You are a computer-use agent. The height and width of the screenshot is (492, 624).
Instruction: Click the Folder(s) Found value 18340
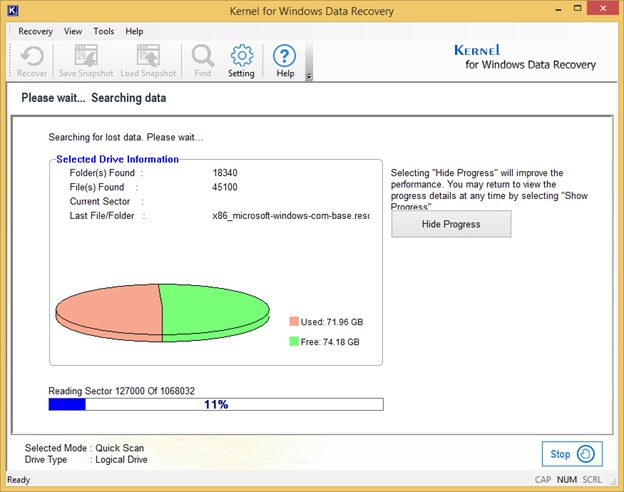pos(225,173)
